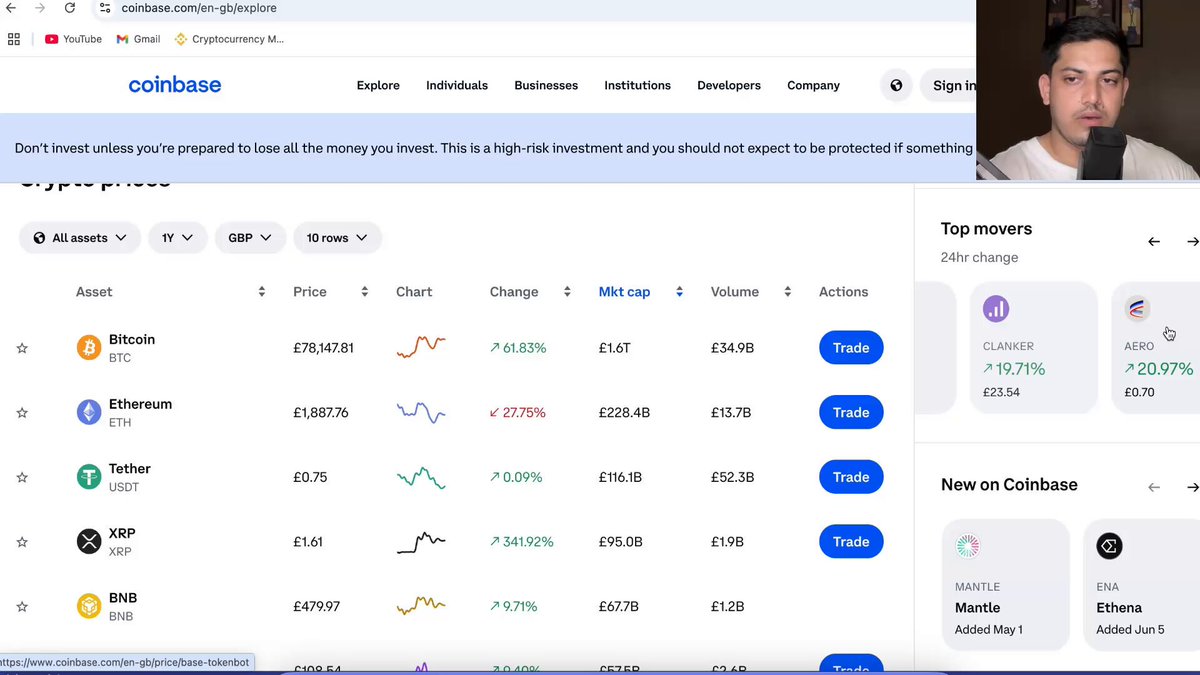Click the Coinbase logo
This screenshot has height=675, width=1200.
pyautogui.click(x=175, y=85)
